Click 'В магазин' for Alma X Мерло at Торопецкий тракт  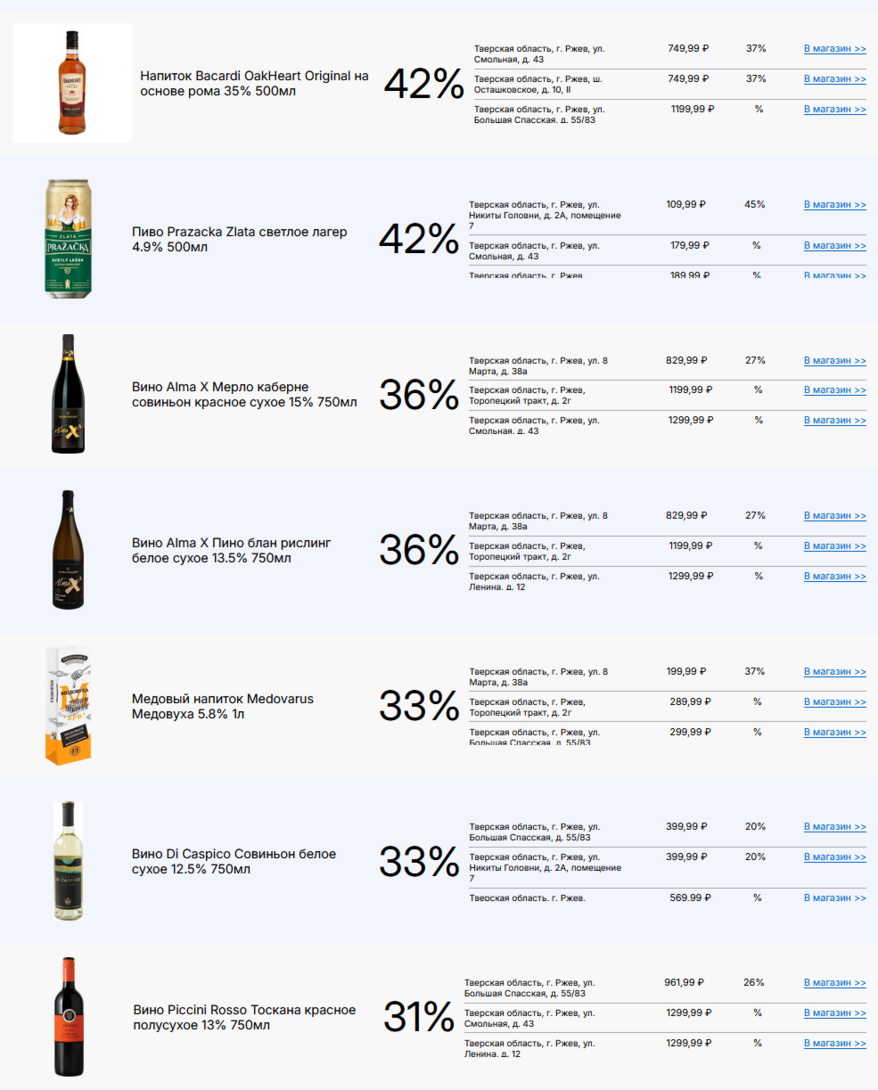(x=834, y=390)
